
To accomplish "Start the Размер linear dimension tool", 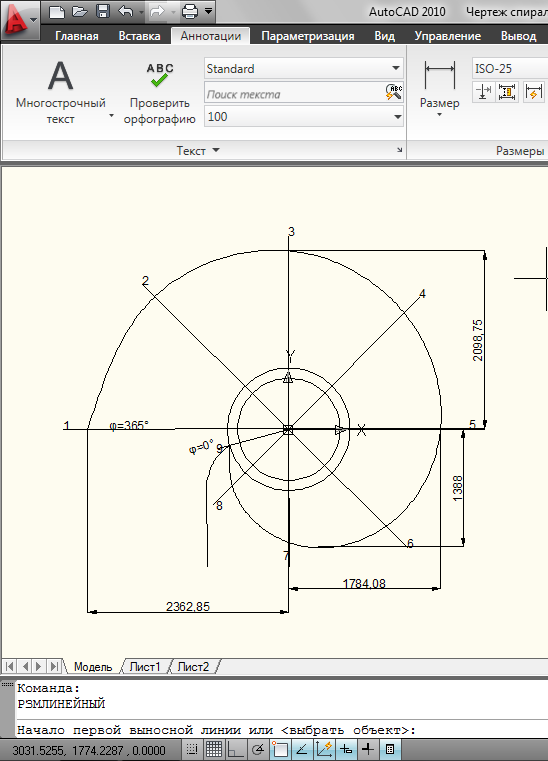I will (x=440, y=83).
